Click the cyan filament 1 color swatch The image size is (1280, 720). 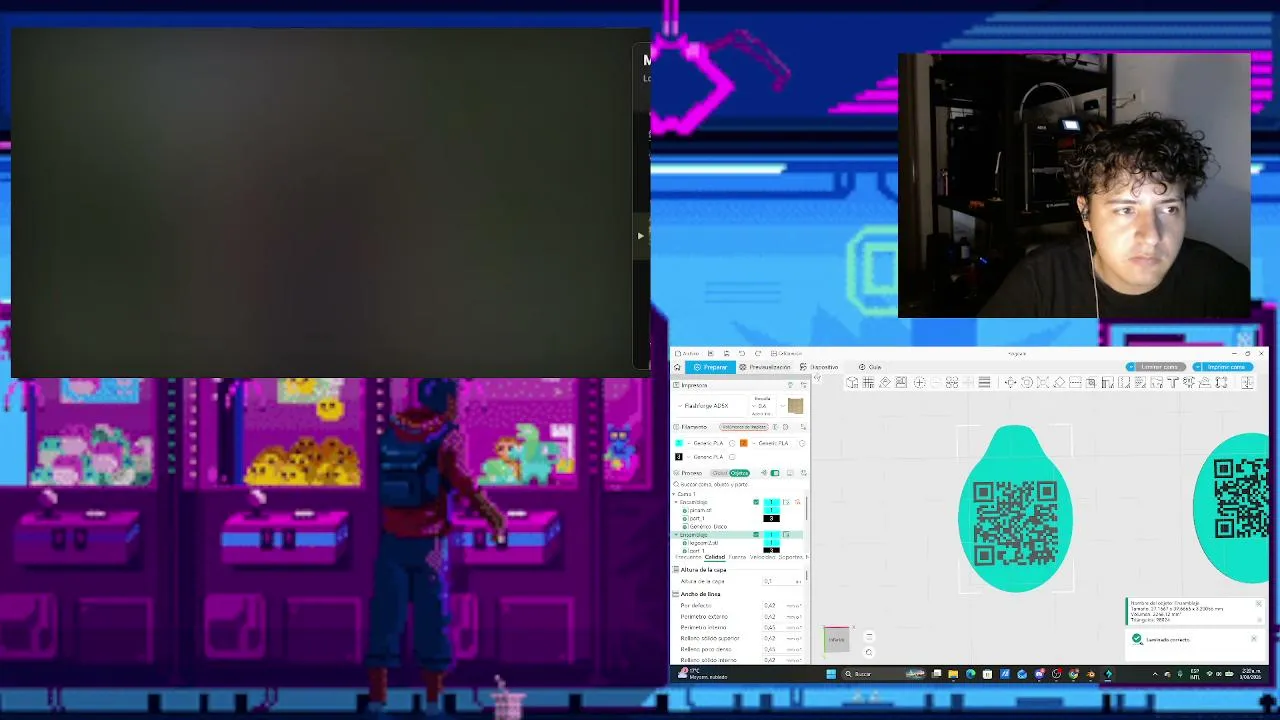tap(679, 443)
